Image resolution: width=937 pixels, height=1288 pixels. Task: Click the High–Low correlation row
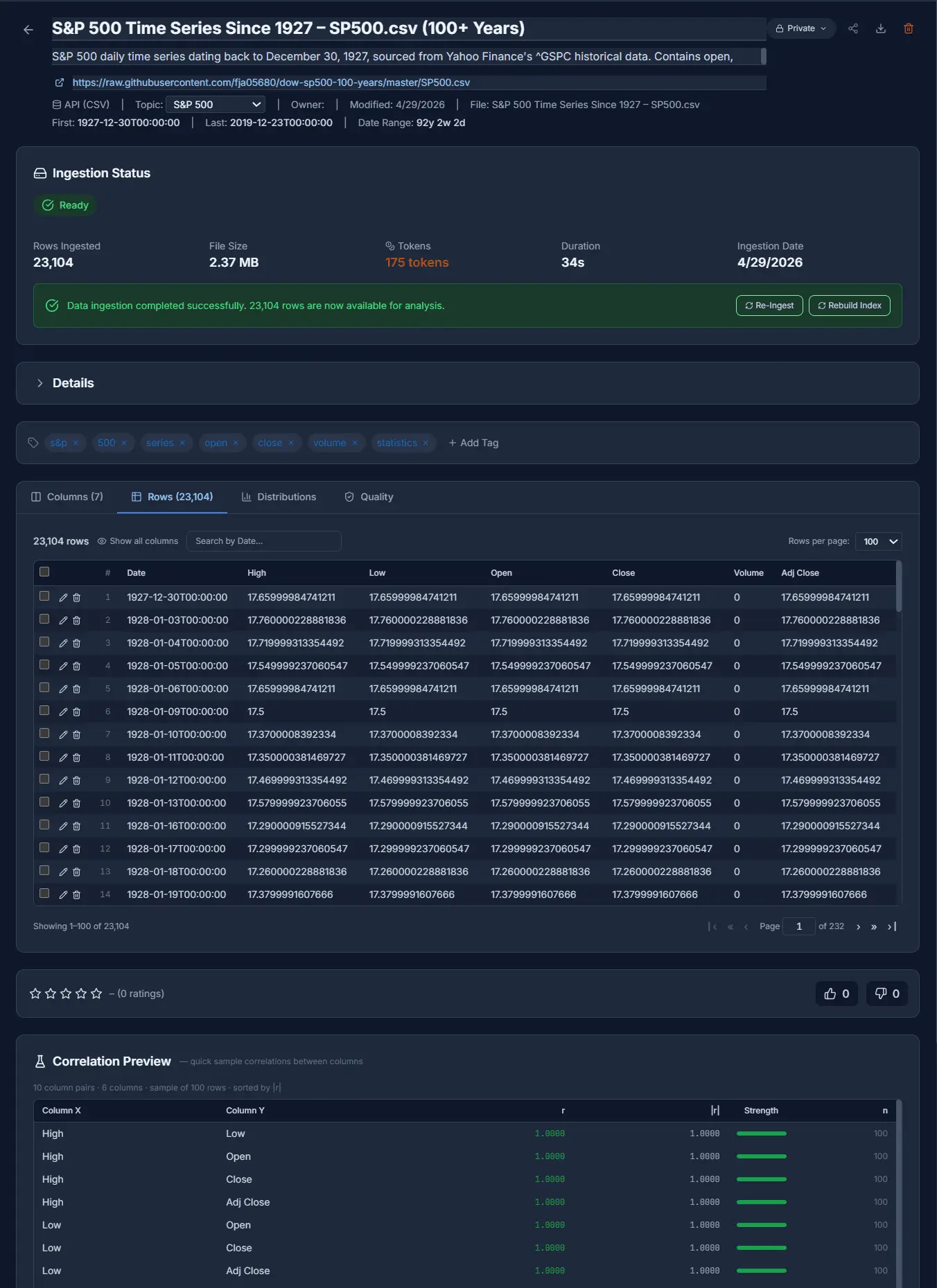pyautogui.click(x=465, y=1133)
